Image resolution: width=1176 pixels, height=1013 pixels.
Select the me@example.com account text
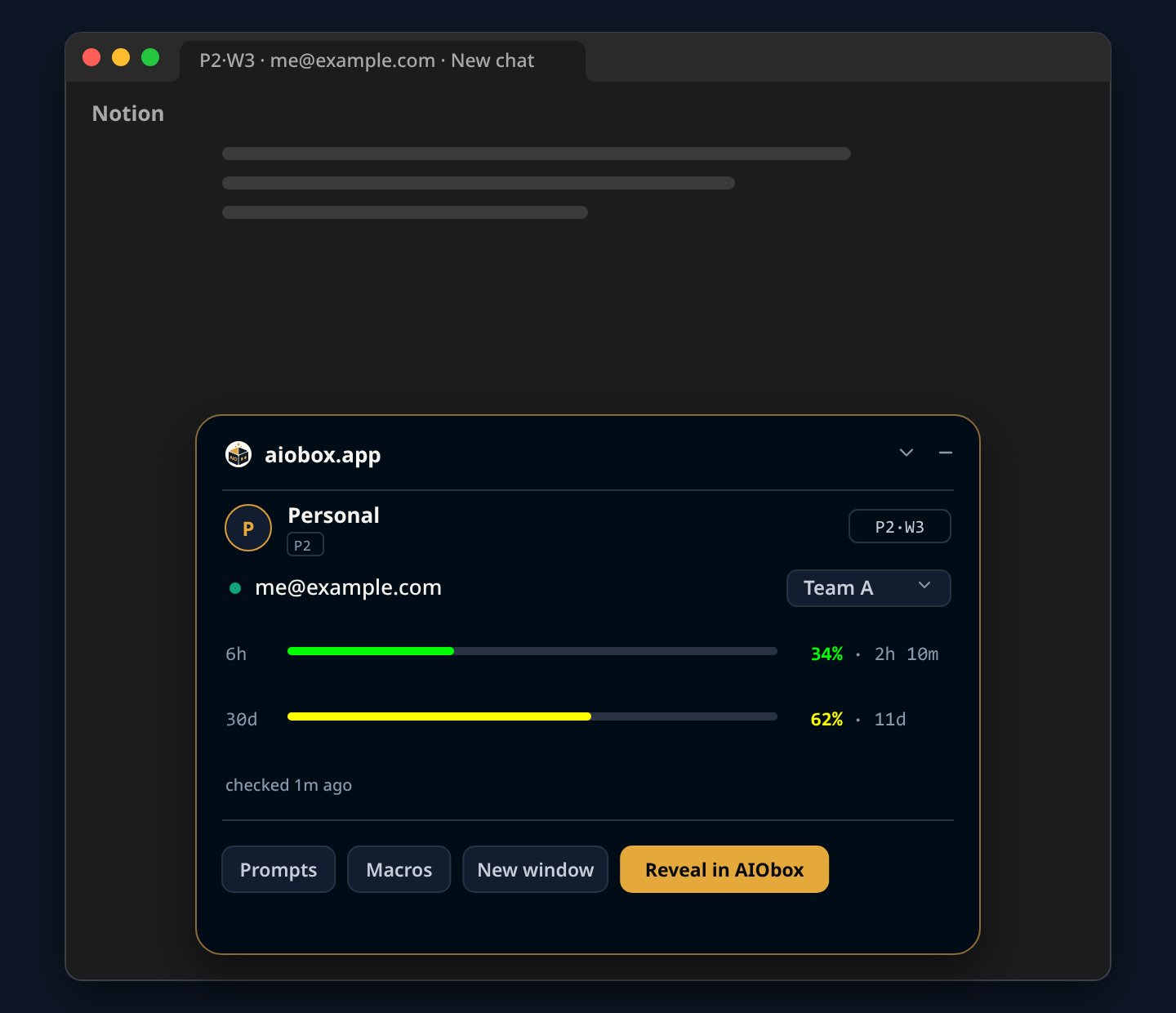tap(348, 587)
